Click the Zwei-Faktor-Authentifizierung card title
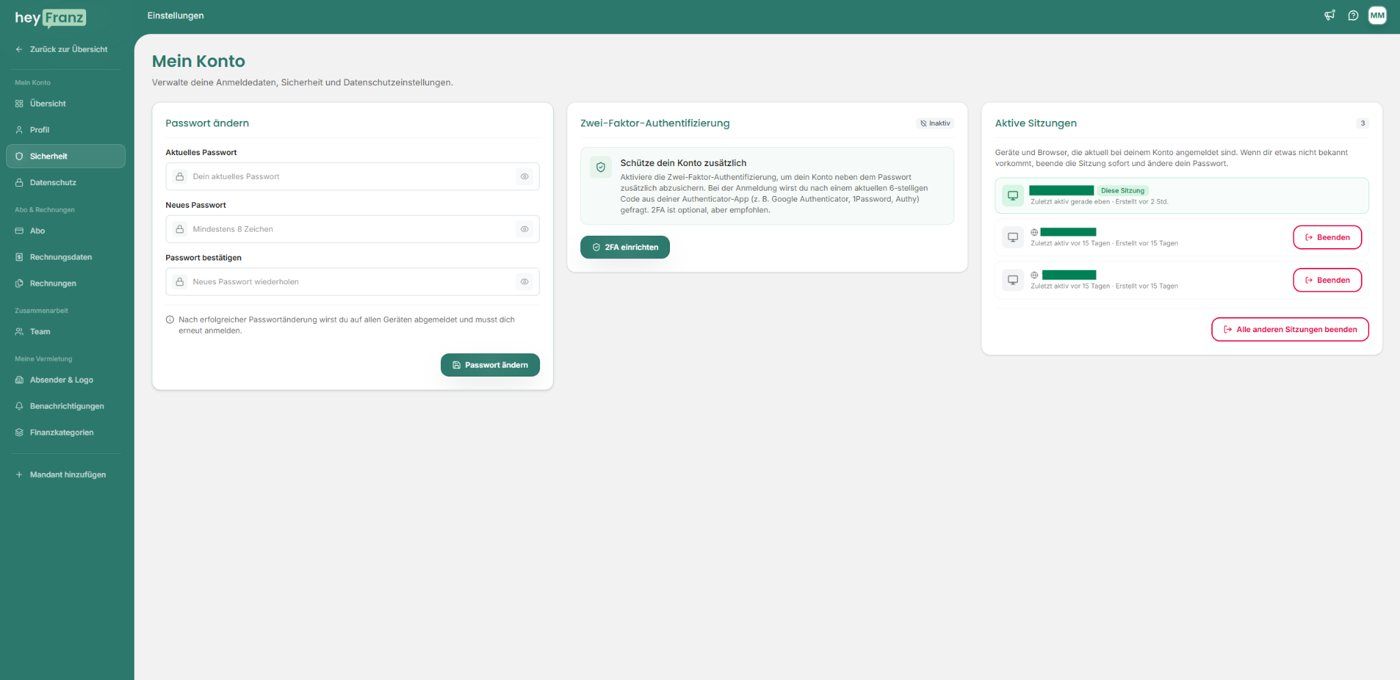The height and width of the screenshot is (680, 1400). coord(655,123)
